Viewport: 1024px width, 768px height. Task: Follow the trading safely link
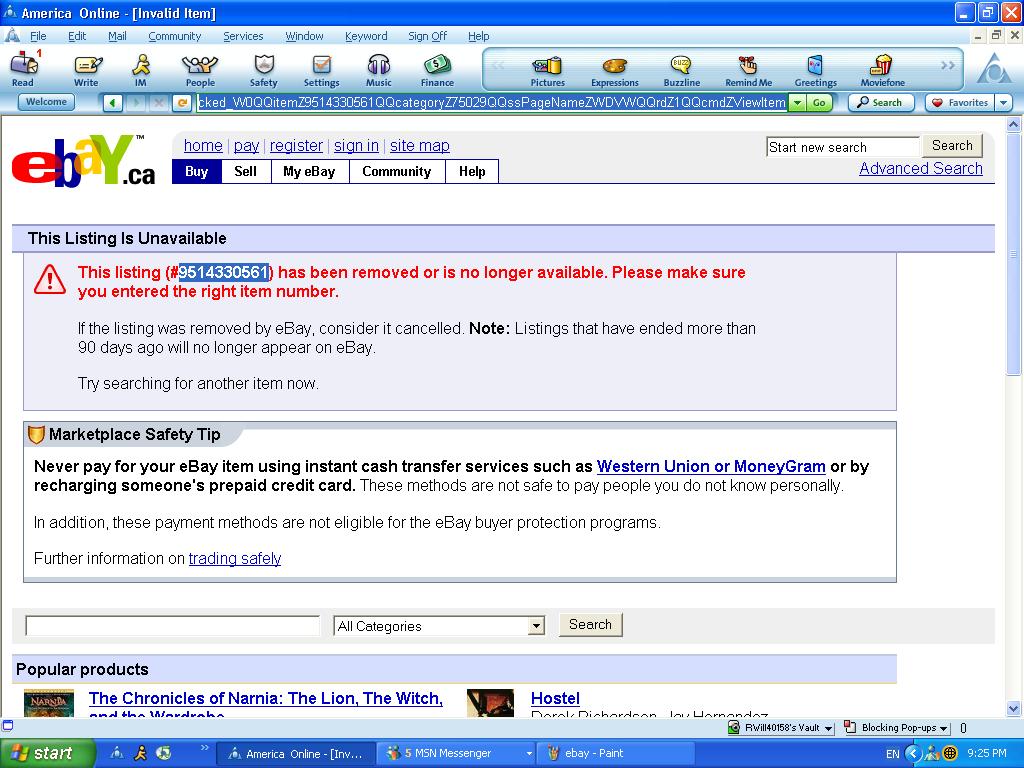(x=235, y=558)
